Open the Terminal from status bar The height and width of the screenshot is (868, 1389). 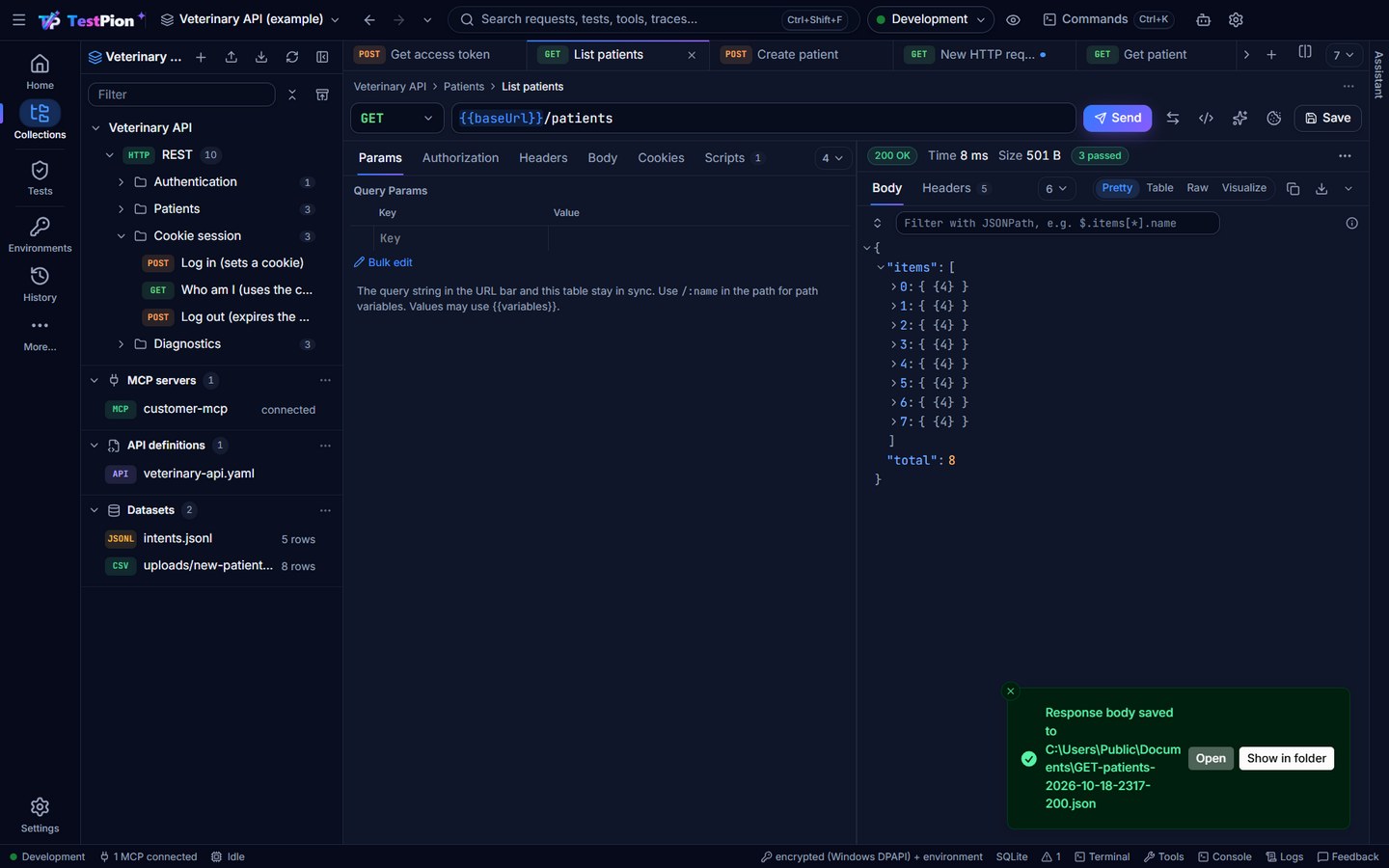(x=1103, y=856)
